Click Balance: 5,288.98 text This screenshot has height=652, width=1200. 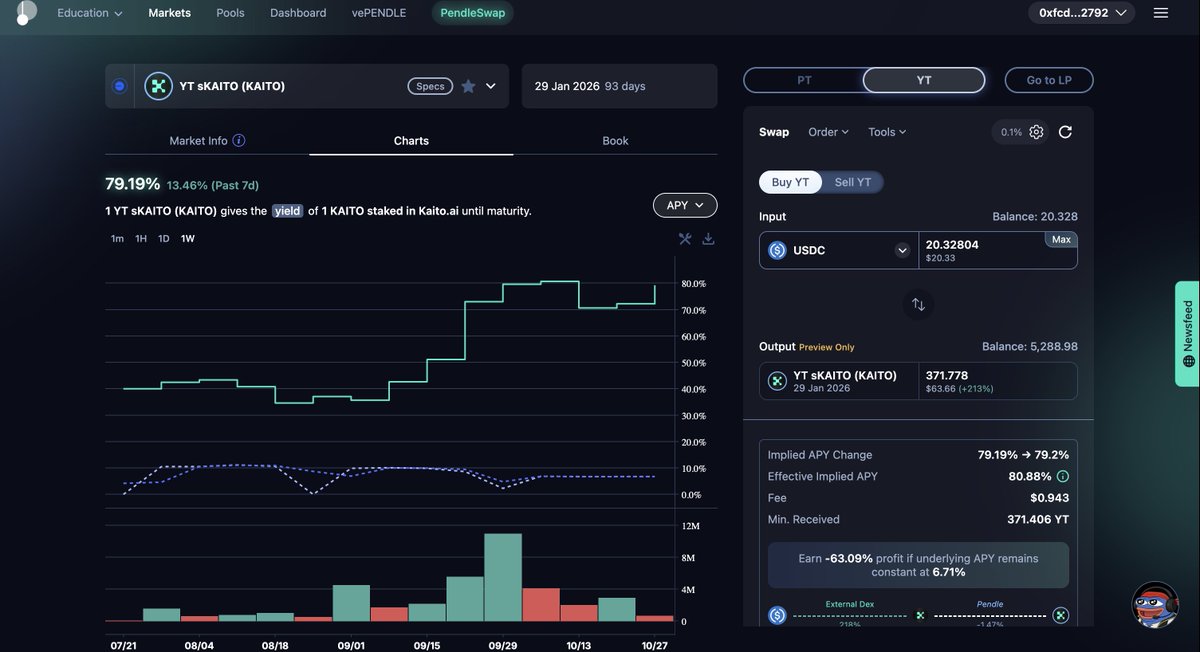1030,347
